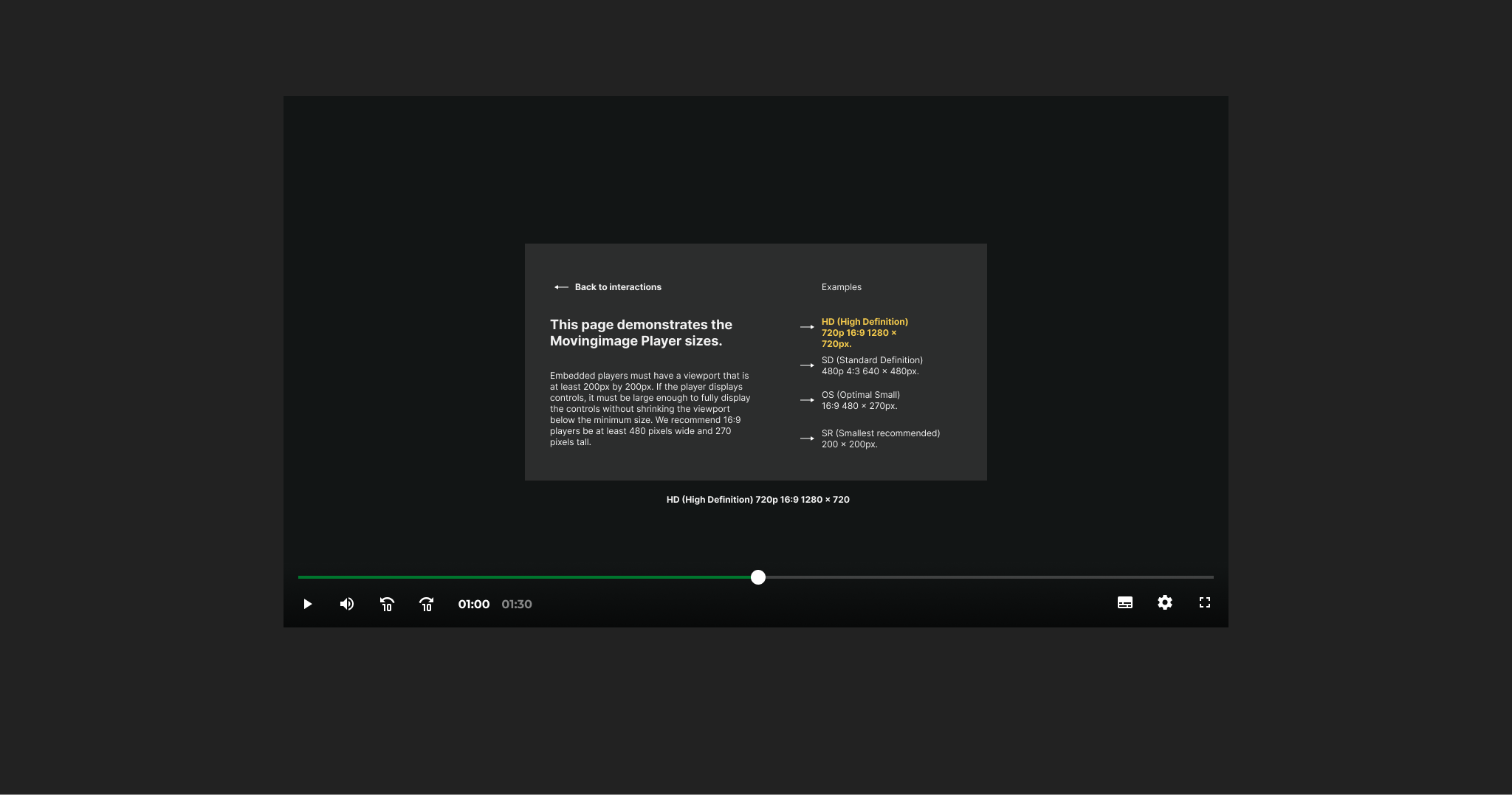Click the total duration 01:30

[x=517, y=604]
